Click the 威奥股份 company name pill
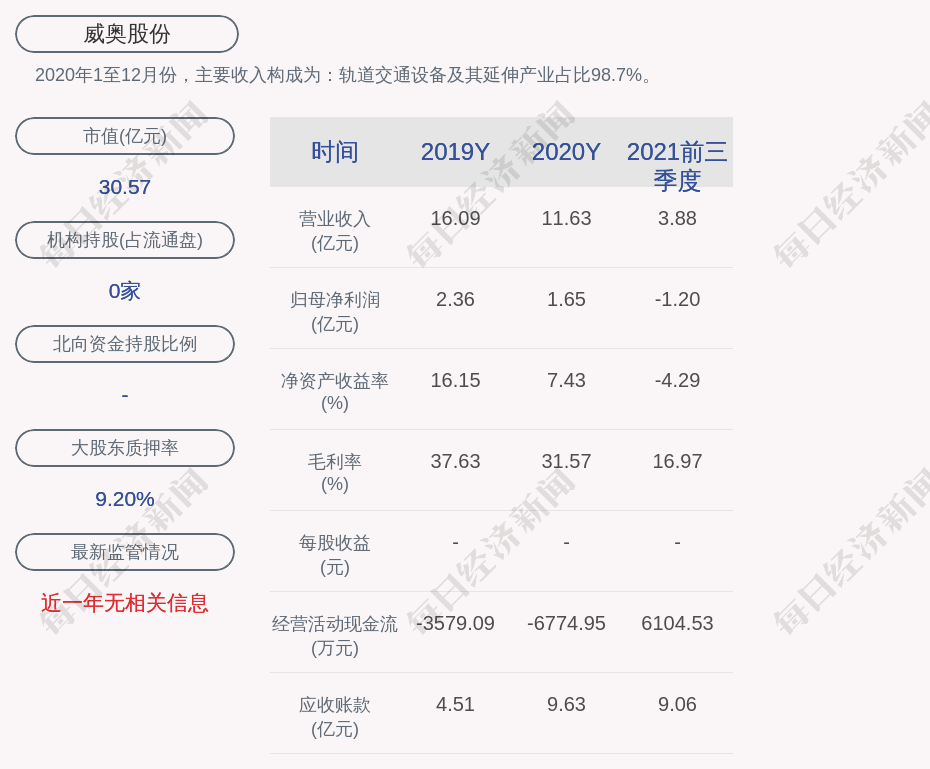Image resolution: width=930 pixels, height=769 pixels. tap(127, 34)
